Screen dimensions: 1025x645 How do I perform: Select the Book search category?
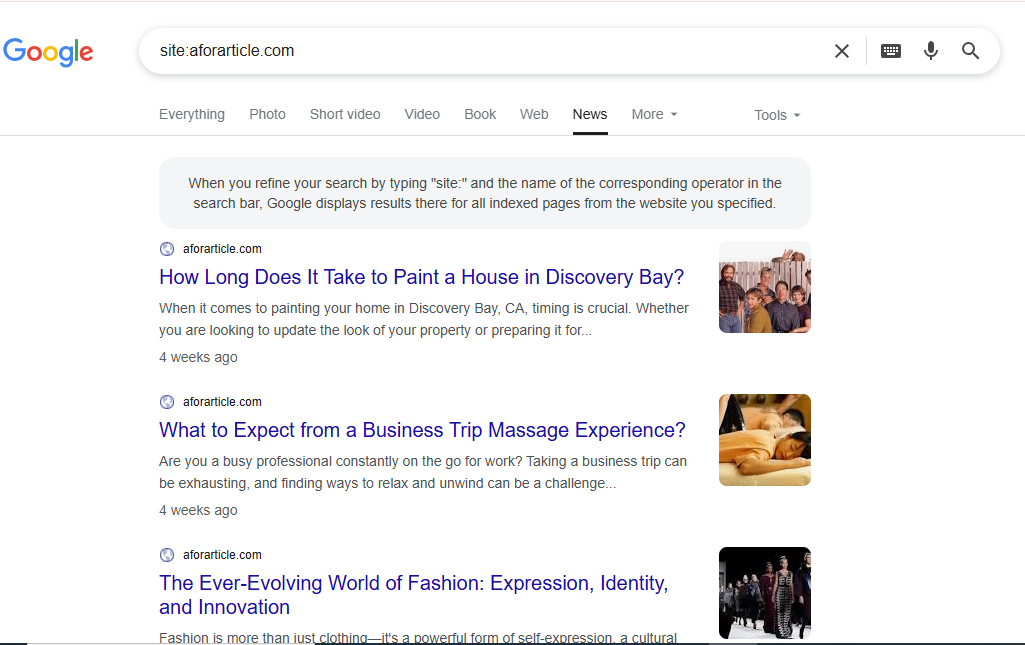(x=480, y=114)
